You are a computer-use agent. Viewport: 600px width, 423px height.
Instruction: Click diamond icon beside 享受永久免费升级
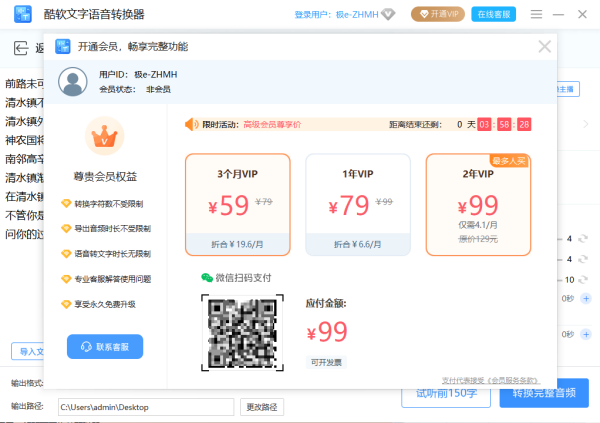(x=66, y=304)
